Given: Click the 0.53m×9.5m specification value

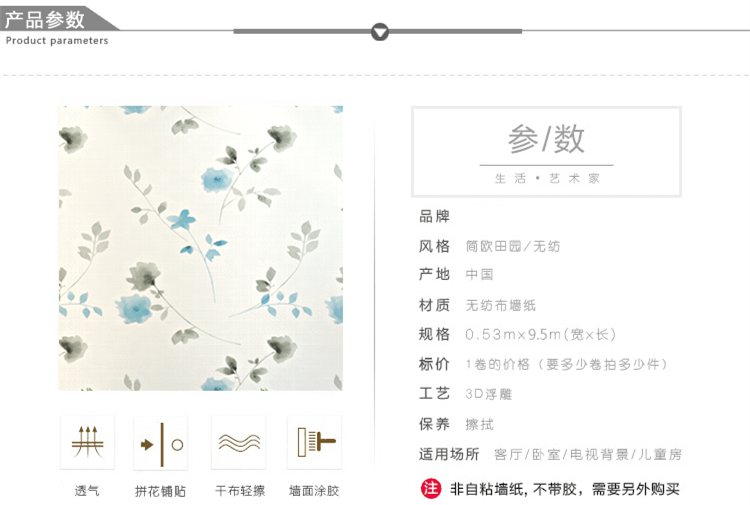Looking at the screenshot, I should [x=540, y=334].
